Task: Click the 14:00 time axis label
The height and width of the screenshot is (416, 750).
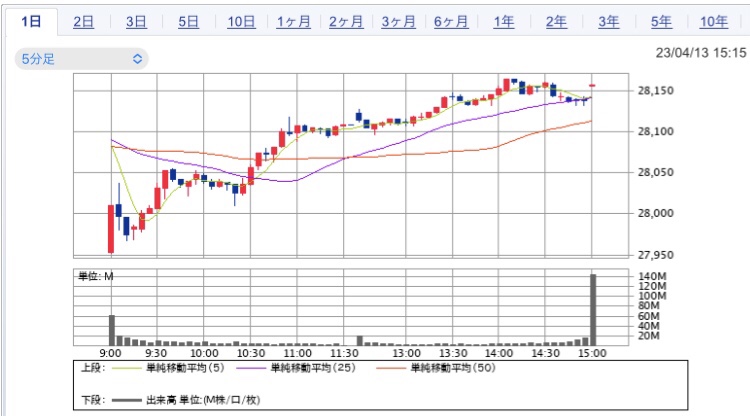Action: point(499,353)
